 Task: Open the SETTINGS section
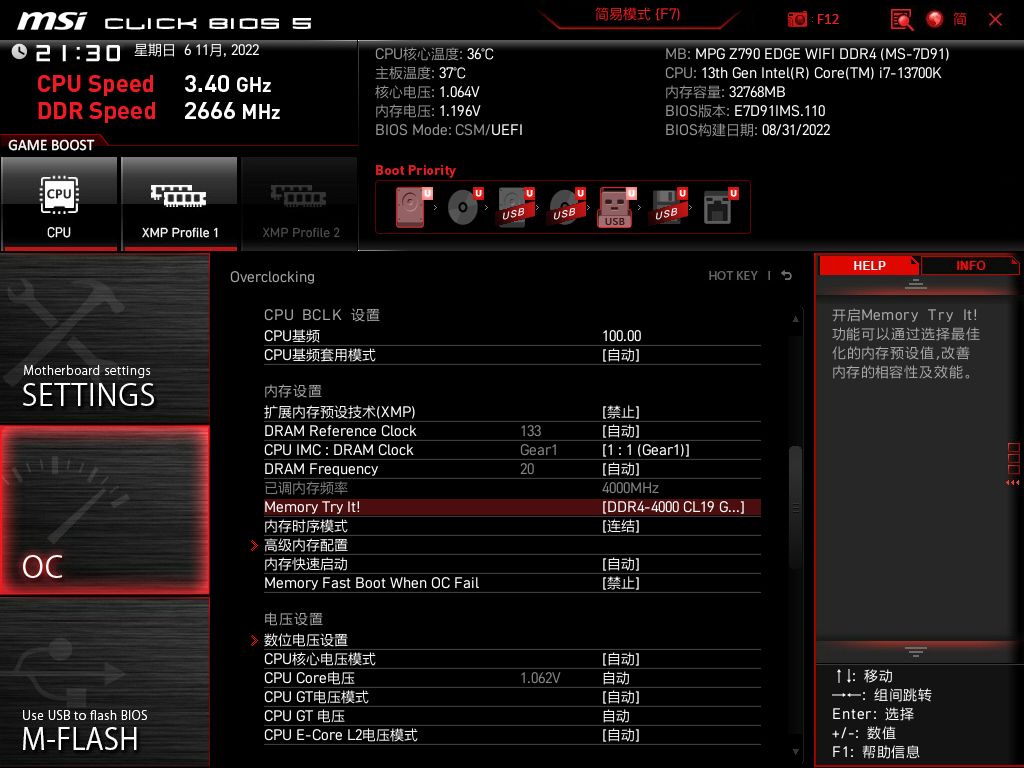pyautogui.click(x=104, y=339)
